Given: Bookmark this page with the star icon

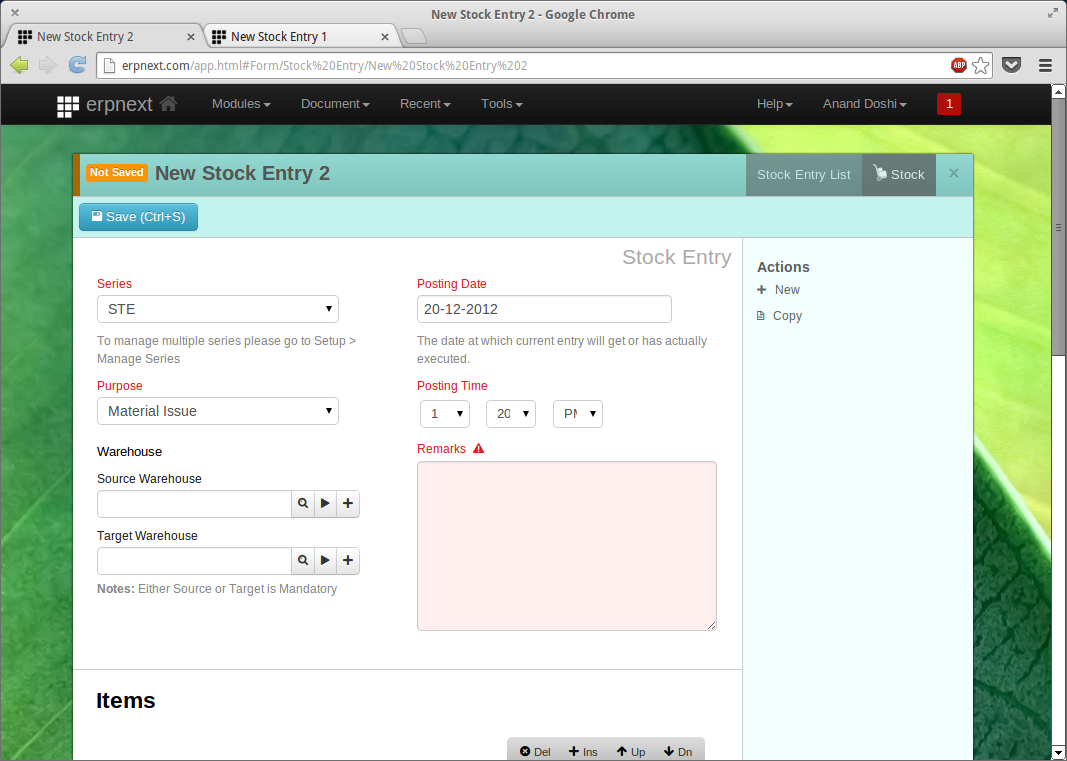Looking at the screenshot, I should pyautogui.click(x=981, y=65).
